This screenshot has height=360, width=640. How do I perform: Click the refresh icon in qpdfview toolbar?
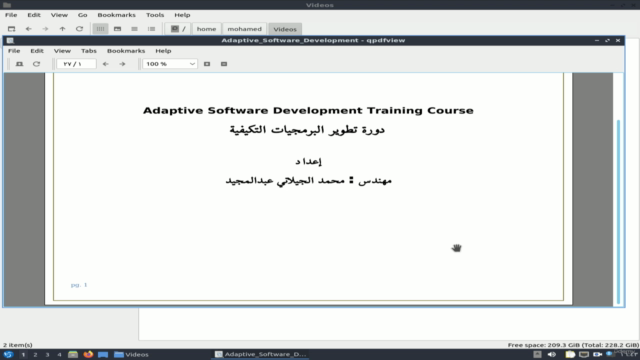point(36,64)
